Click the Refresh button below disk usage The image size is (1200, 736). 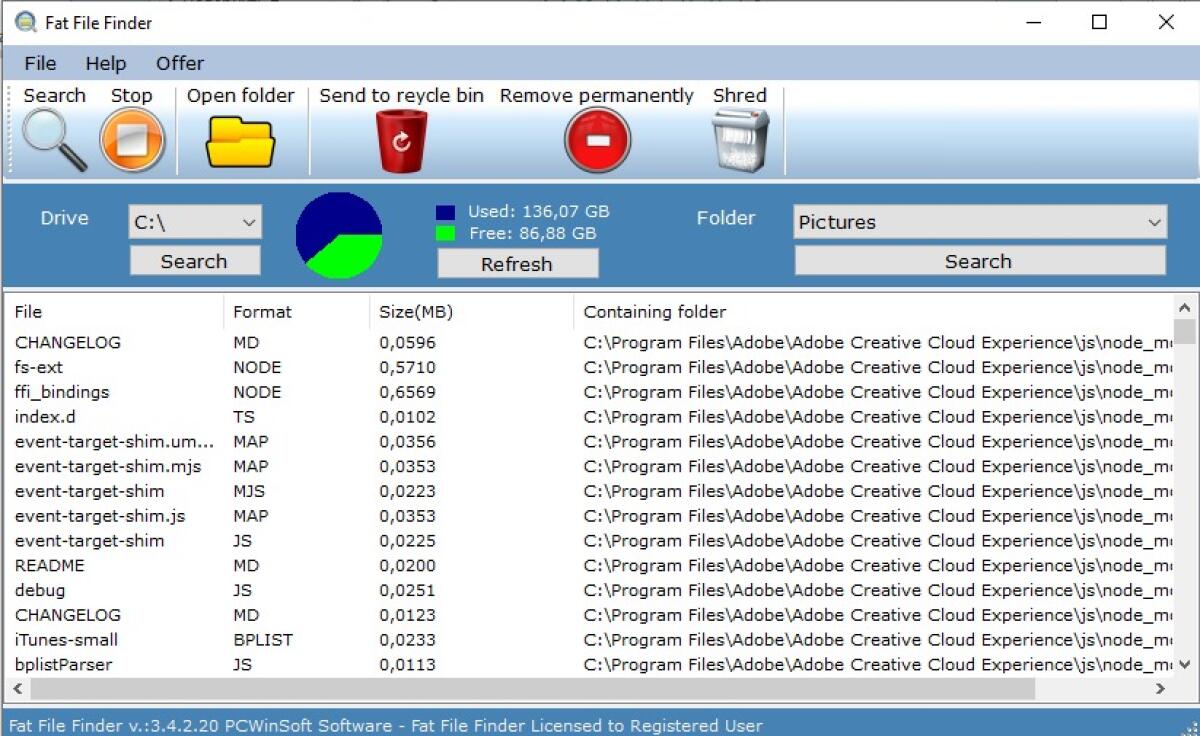click(517, 263)
